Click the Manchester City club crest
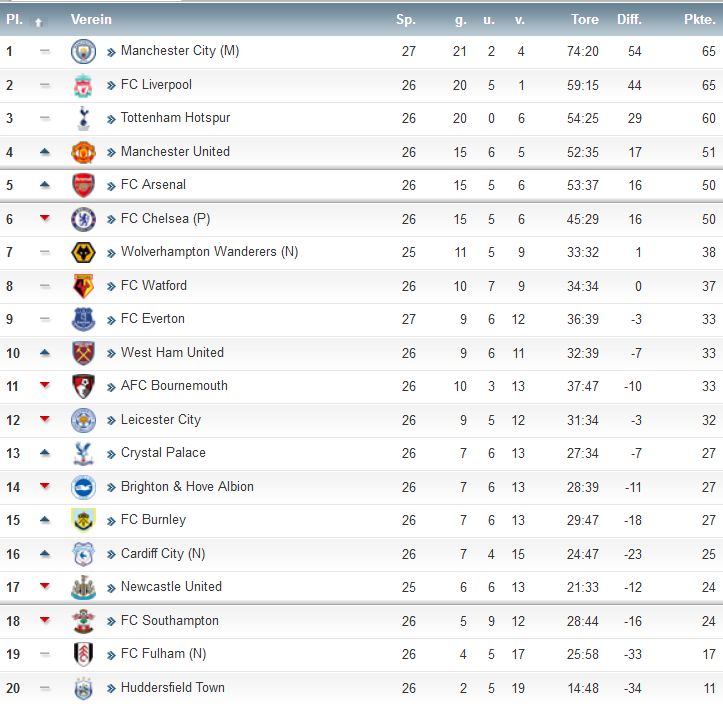The height and width of the screenshot is (704, 723). click(83, 51)
